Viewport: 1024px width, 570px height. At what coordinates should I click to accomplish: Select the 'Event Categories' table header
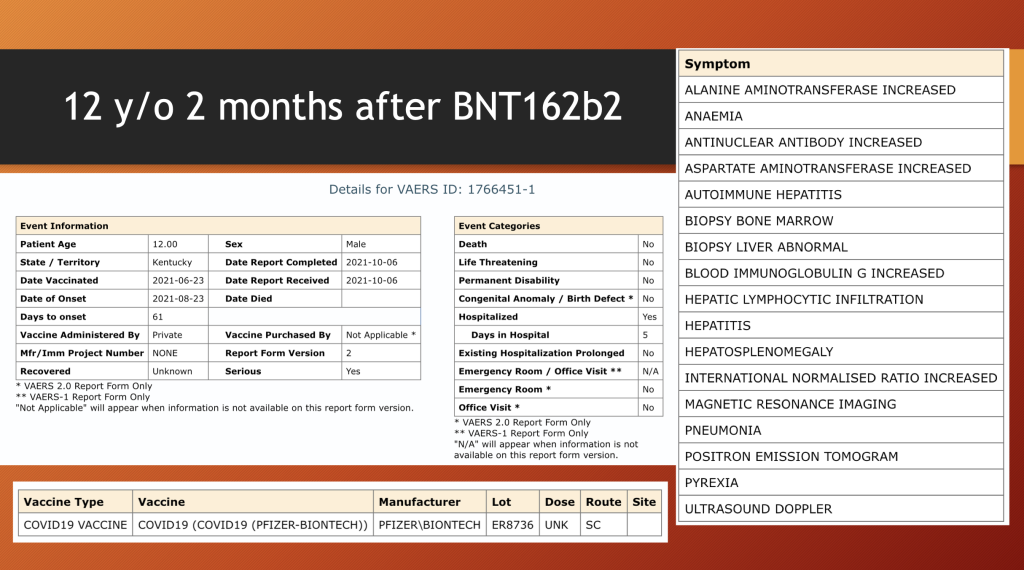tap(499, 226)
